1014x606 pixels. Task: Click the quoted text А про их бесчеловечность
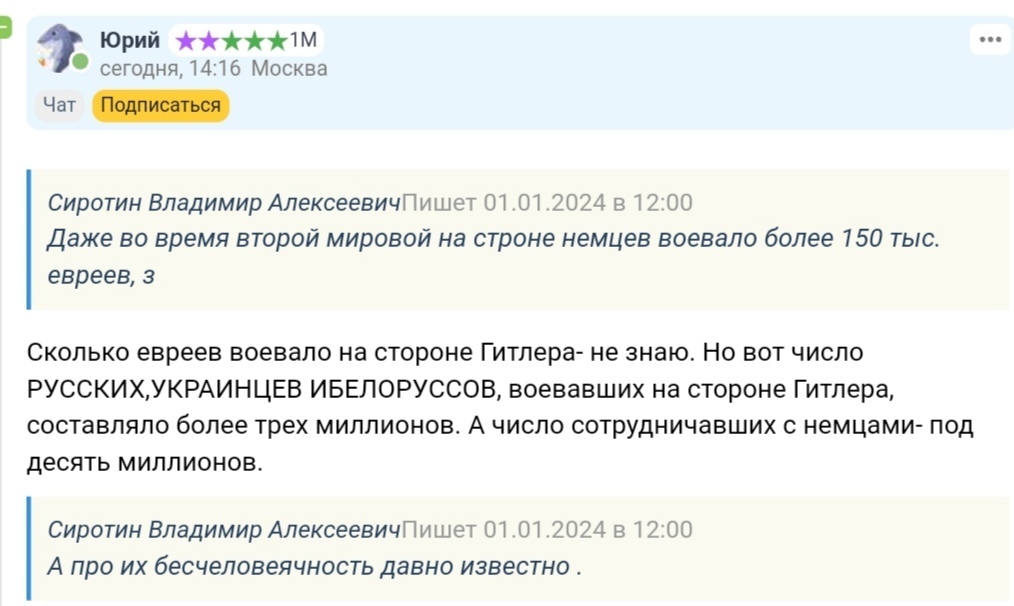point(314,566)
